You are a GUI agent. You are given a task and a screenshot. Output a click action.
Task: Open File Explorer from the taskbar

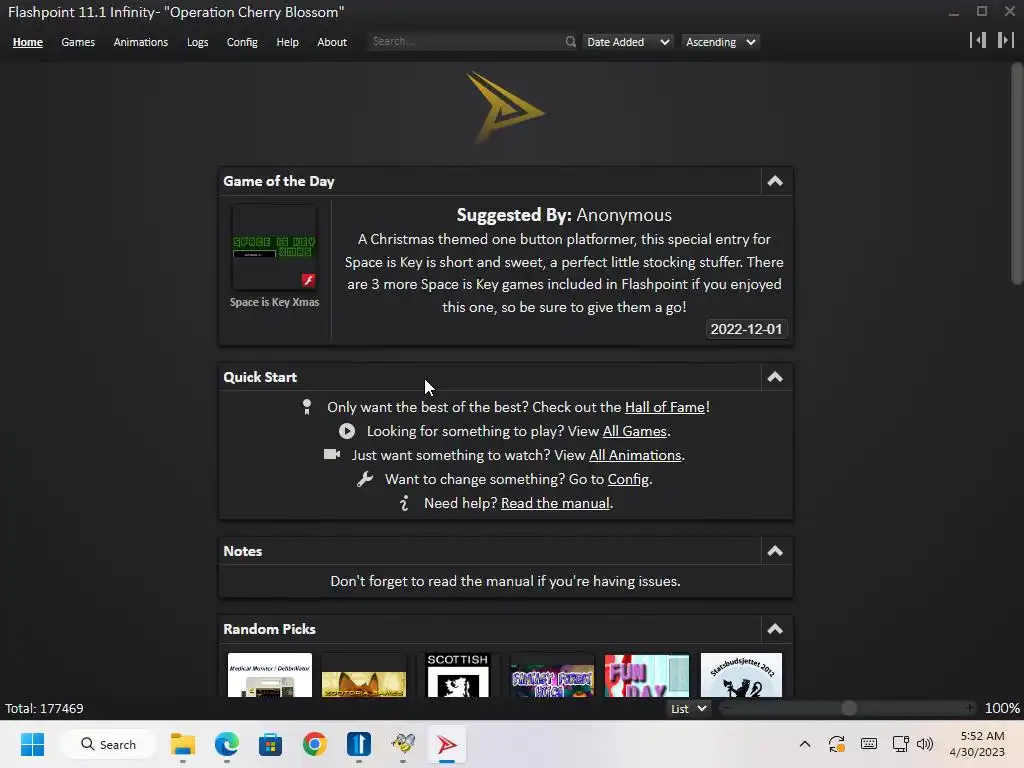[183, 744]
